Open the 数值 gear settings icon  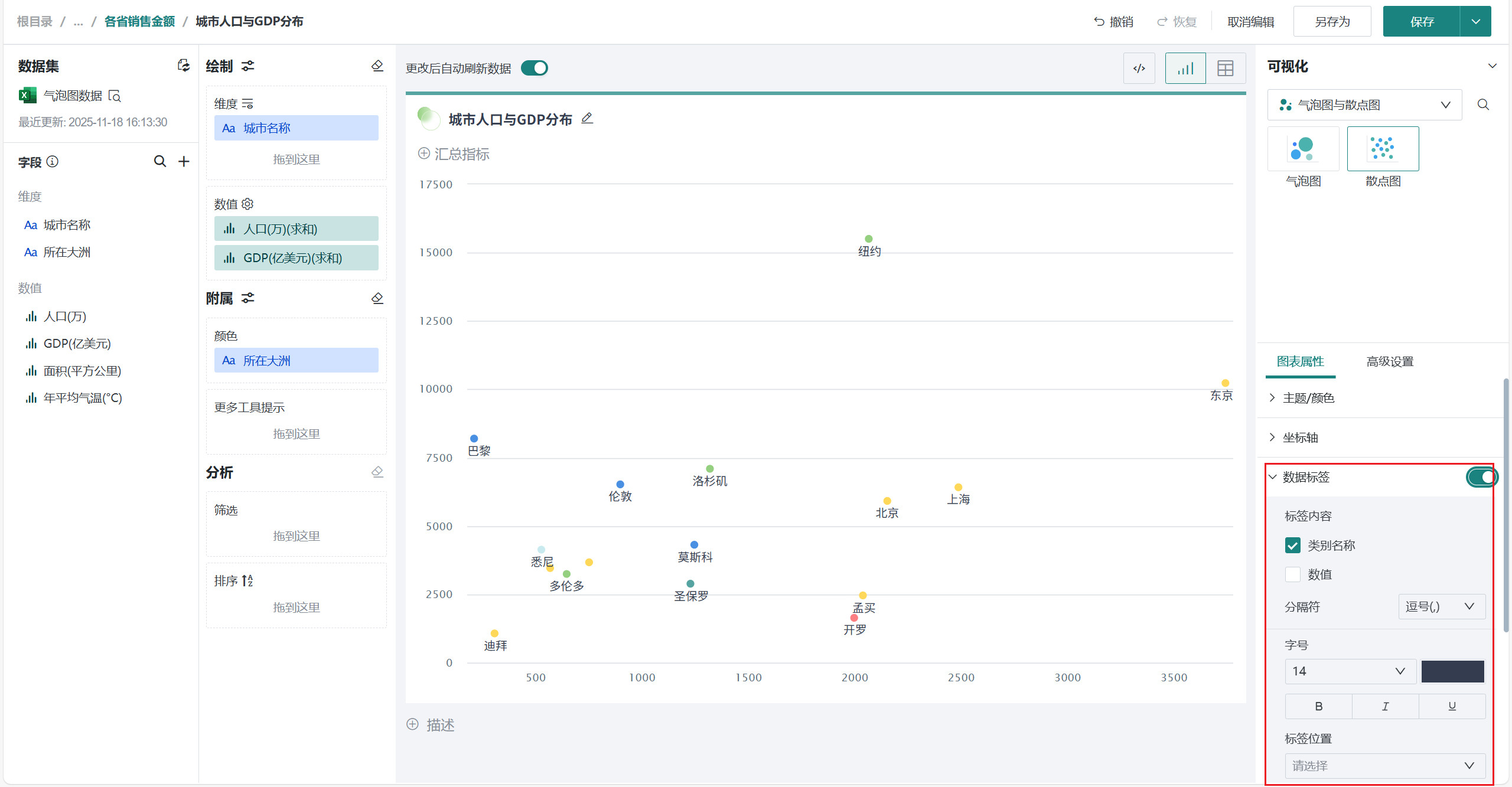247,204
